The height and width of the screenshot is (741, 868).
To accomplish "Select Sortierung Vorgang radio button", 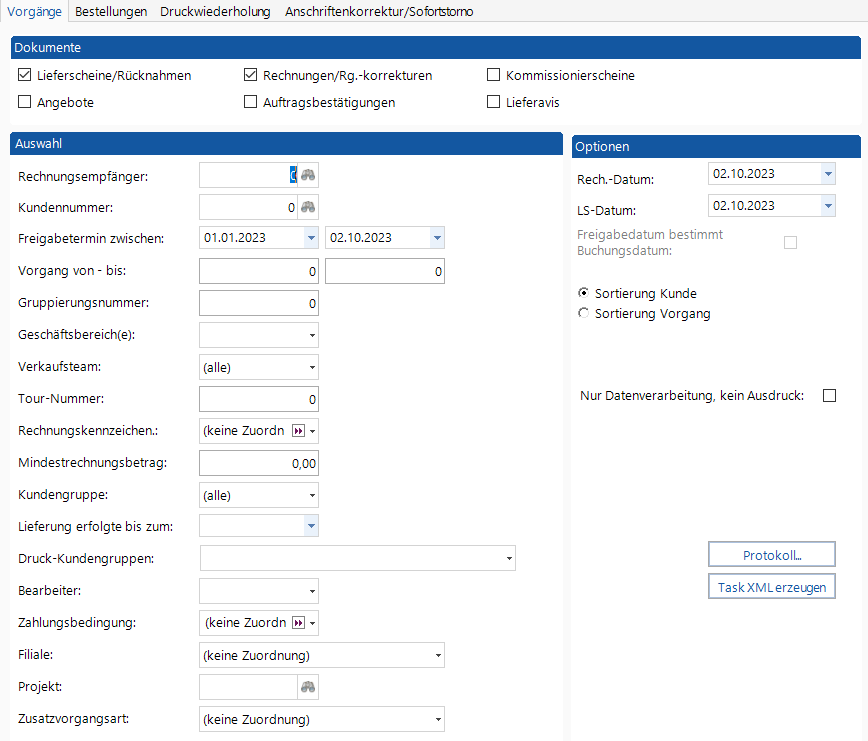I will click(x=583, y=313).
